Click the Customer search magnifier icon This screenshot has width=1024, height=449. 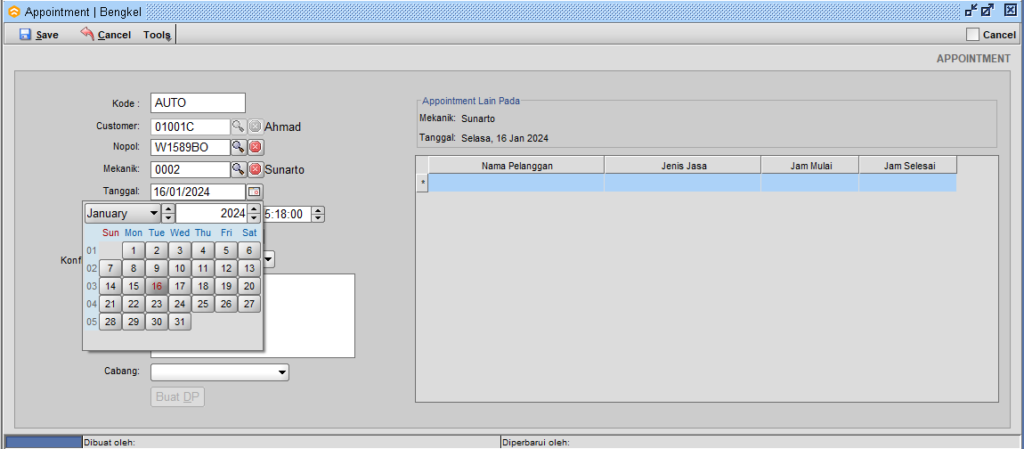tap(238, 126)
